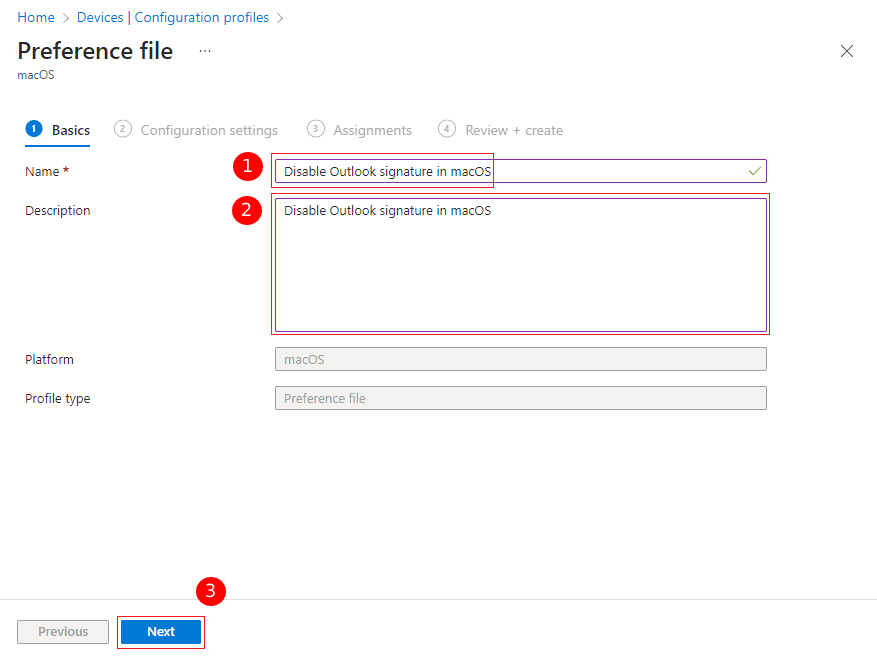Switch to the Basics tab
877x661 pixels.
click(x=70, y=130)
